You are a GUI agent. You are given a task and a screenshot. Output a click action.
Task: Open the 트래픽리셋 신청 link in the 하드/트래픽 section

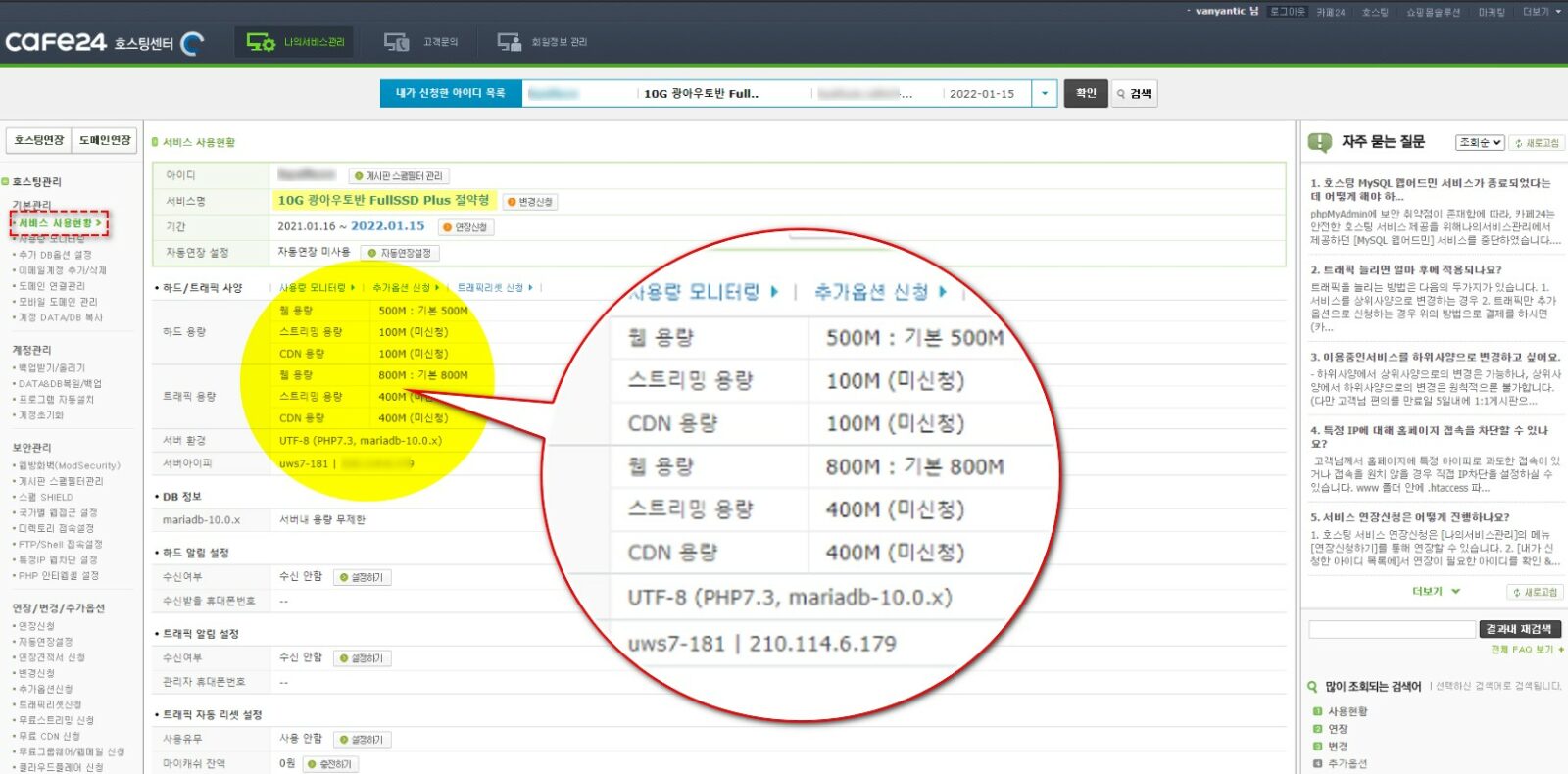[495, 288]
